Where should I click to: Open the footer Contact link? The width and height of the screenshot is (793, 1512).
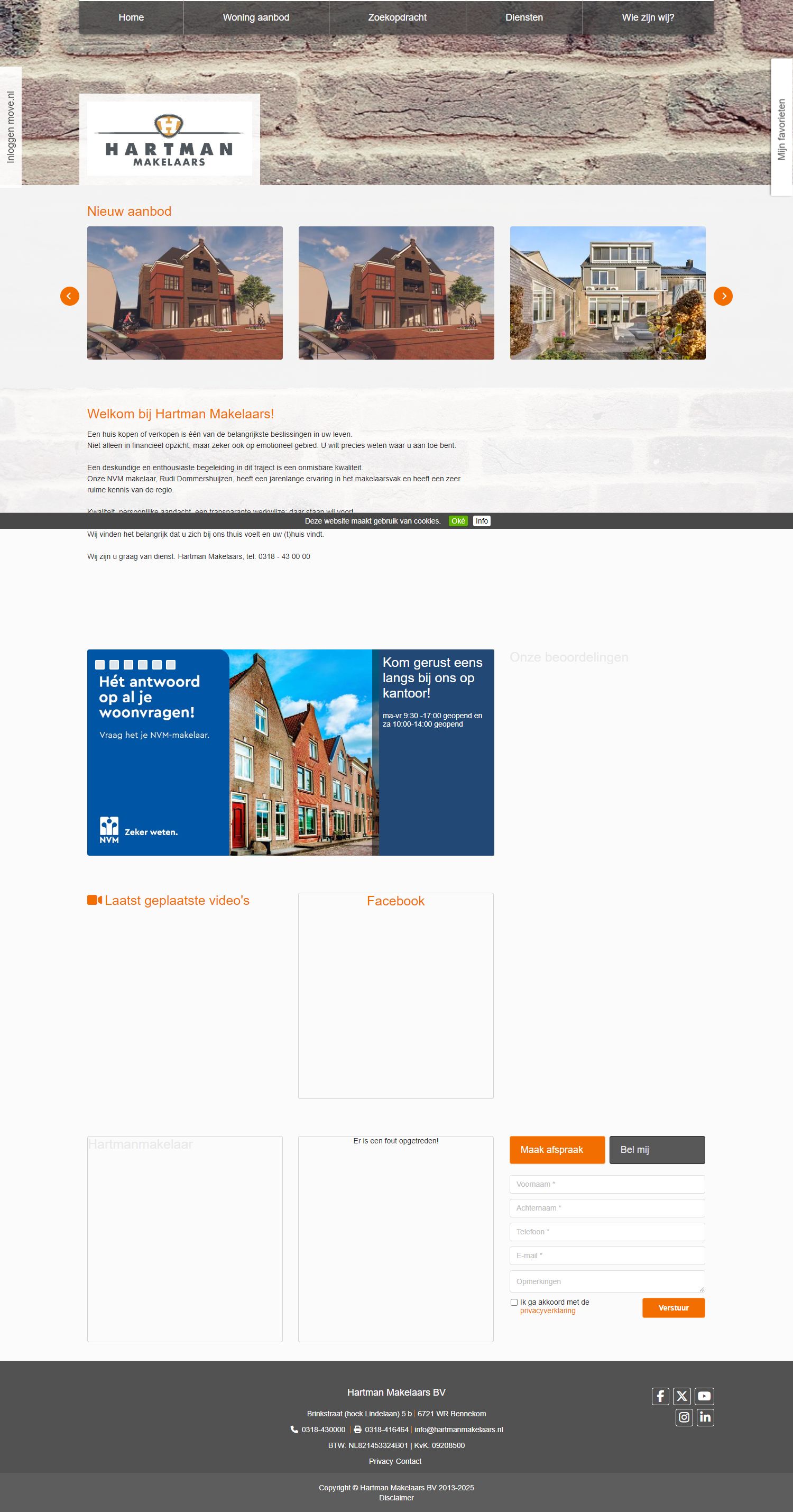(409, 1461)
